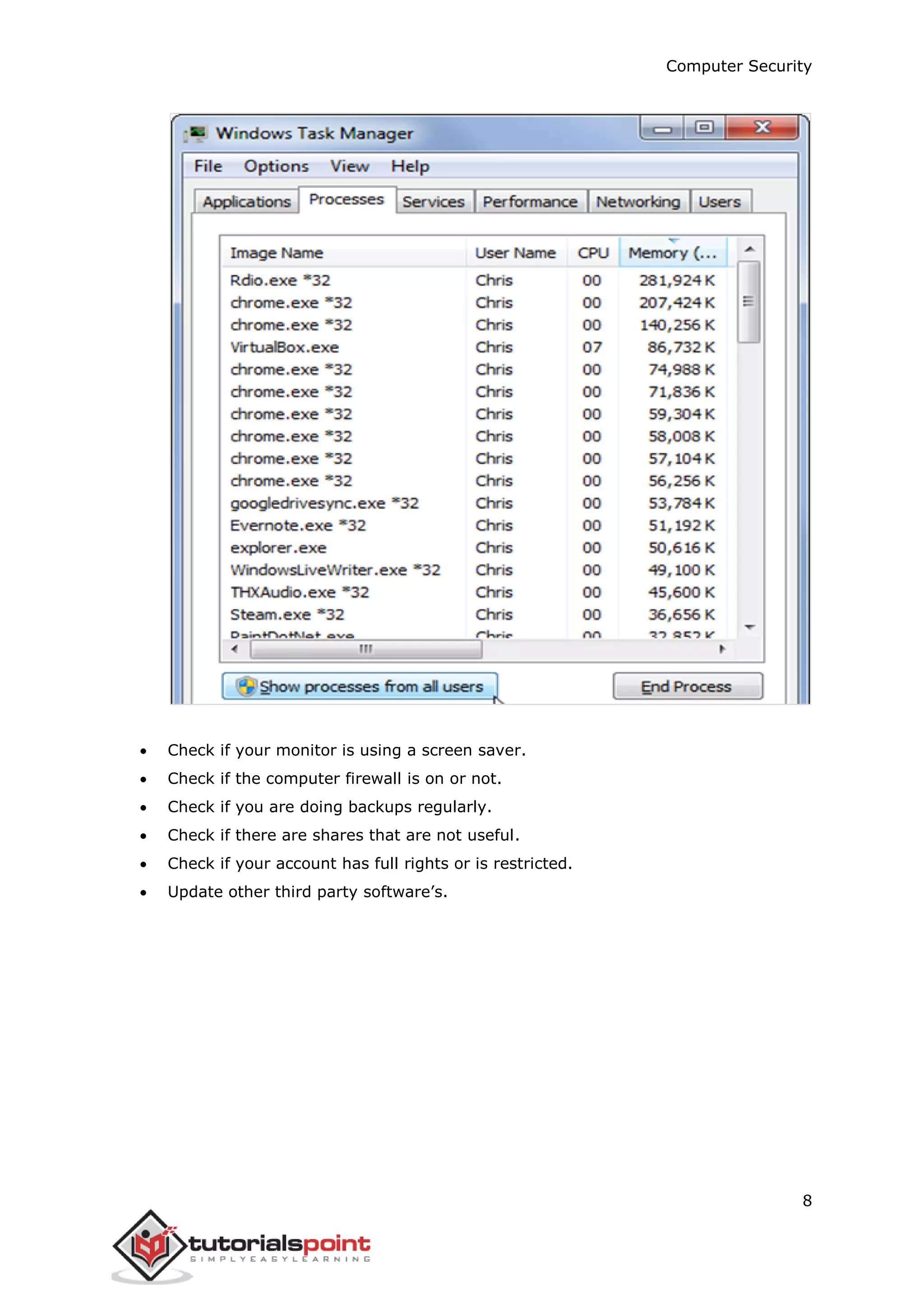
Task: Close the Windows Task Manager window
Action: 762,128
